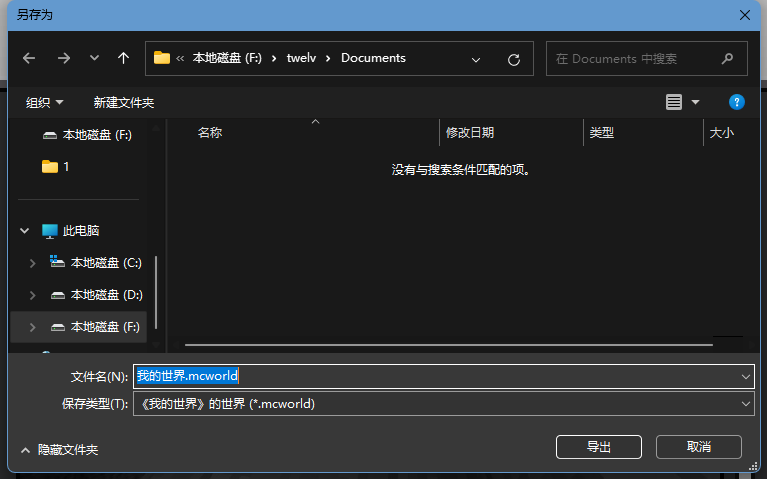This screenshot has height=479, width=767.
Task: Collapse the 此电脑 tree node
Action: (24, 230)
